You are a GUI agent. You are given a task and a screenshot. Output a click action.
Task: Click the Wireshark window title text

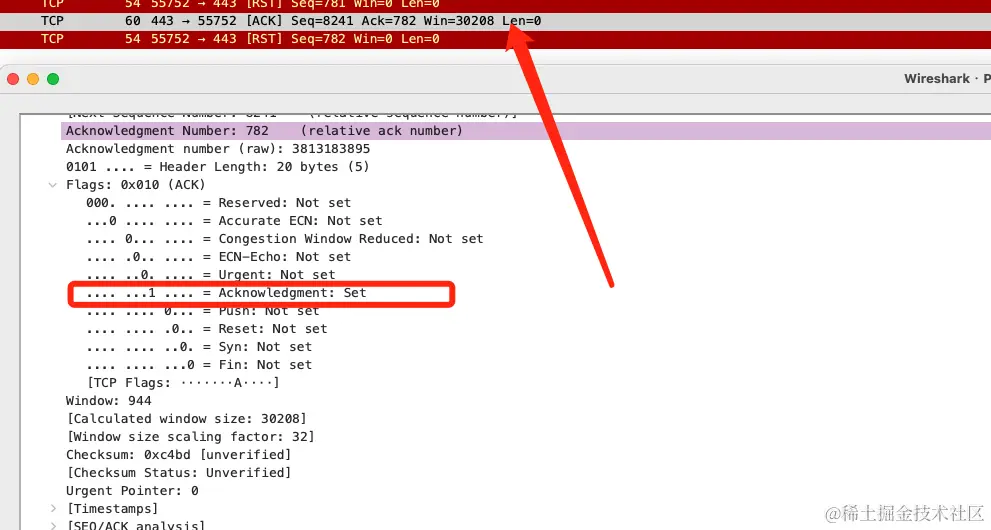[947, 79]
